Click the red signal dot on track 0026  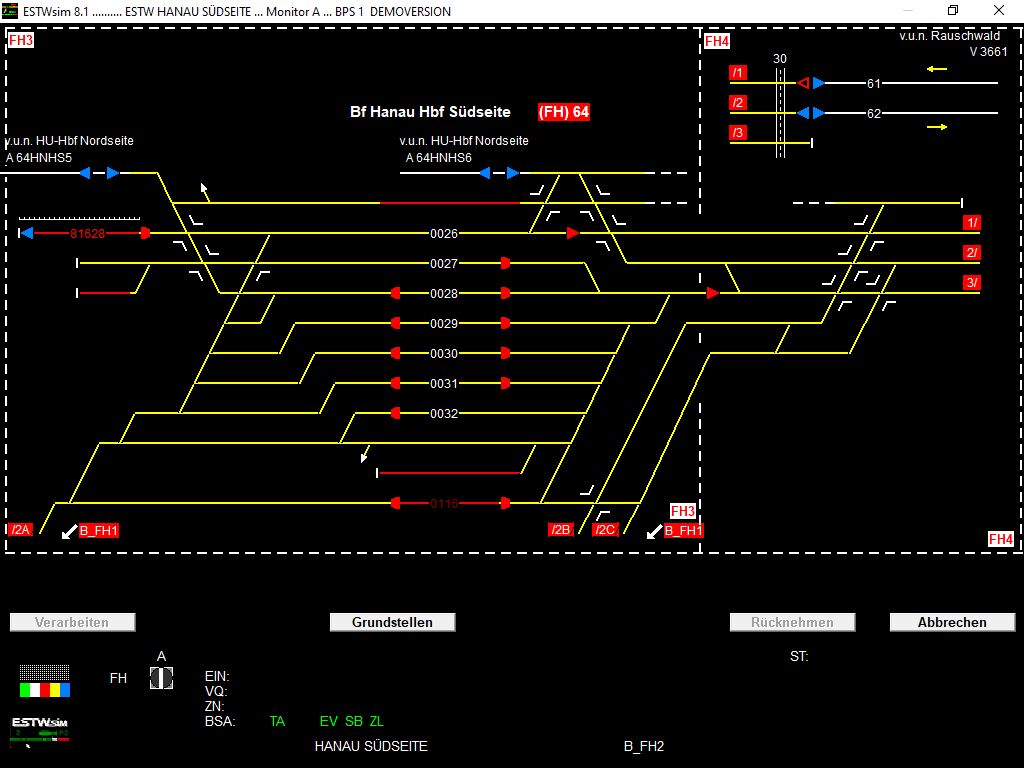571,233
